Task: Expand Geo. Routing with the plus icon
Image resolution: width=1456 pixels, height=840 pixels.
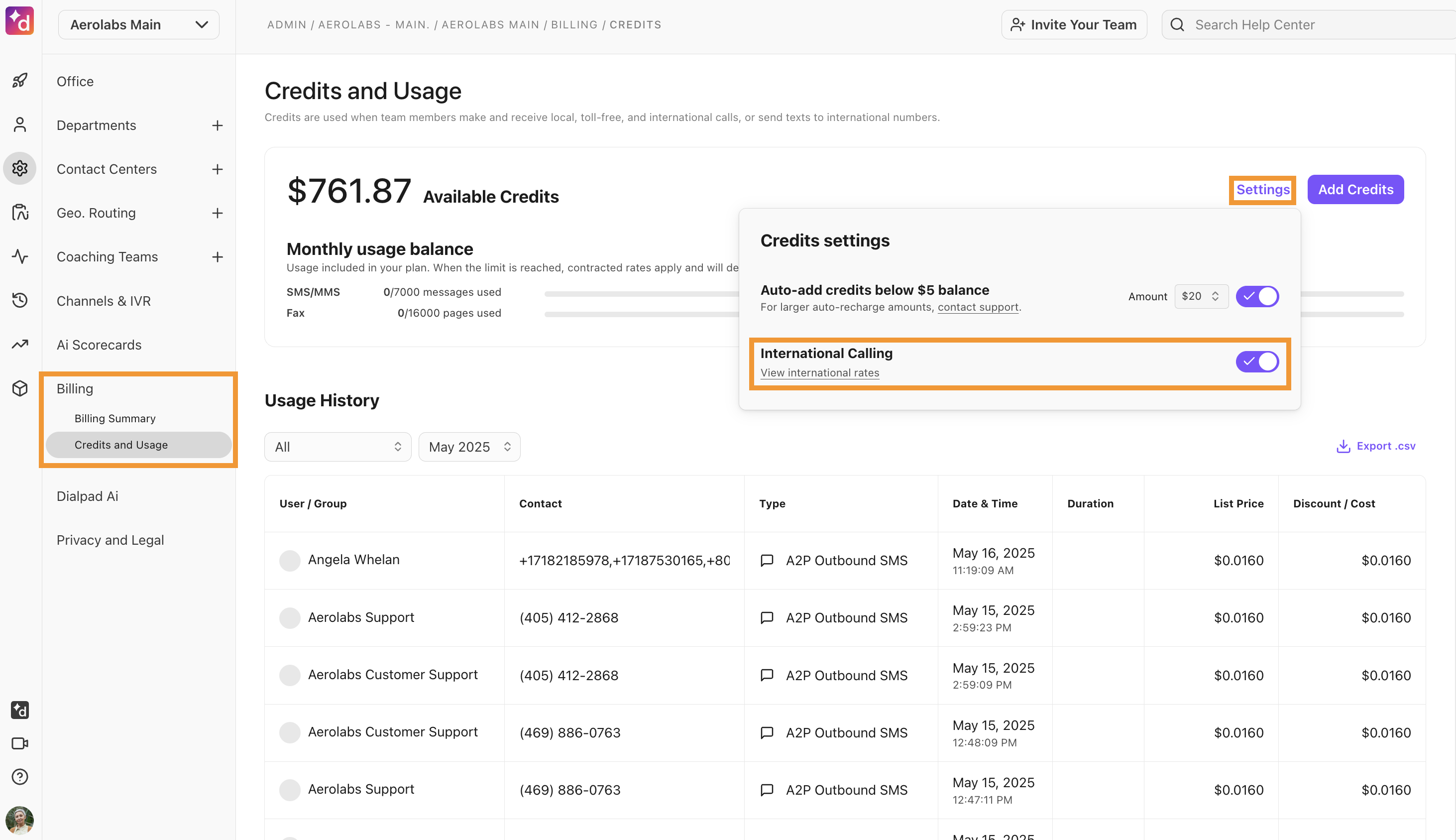Action: point(218,213)
